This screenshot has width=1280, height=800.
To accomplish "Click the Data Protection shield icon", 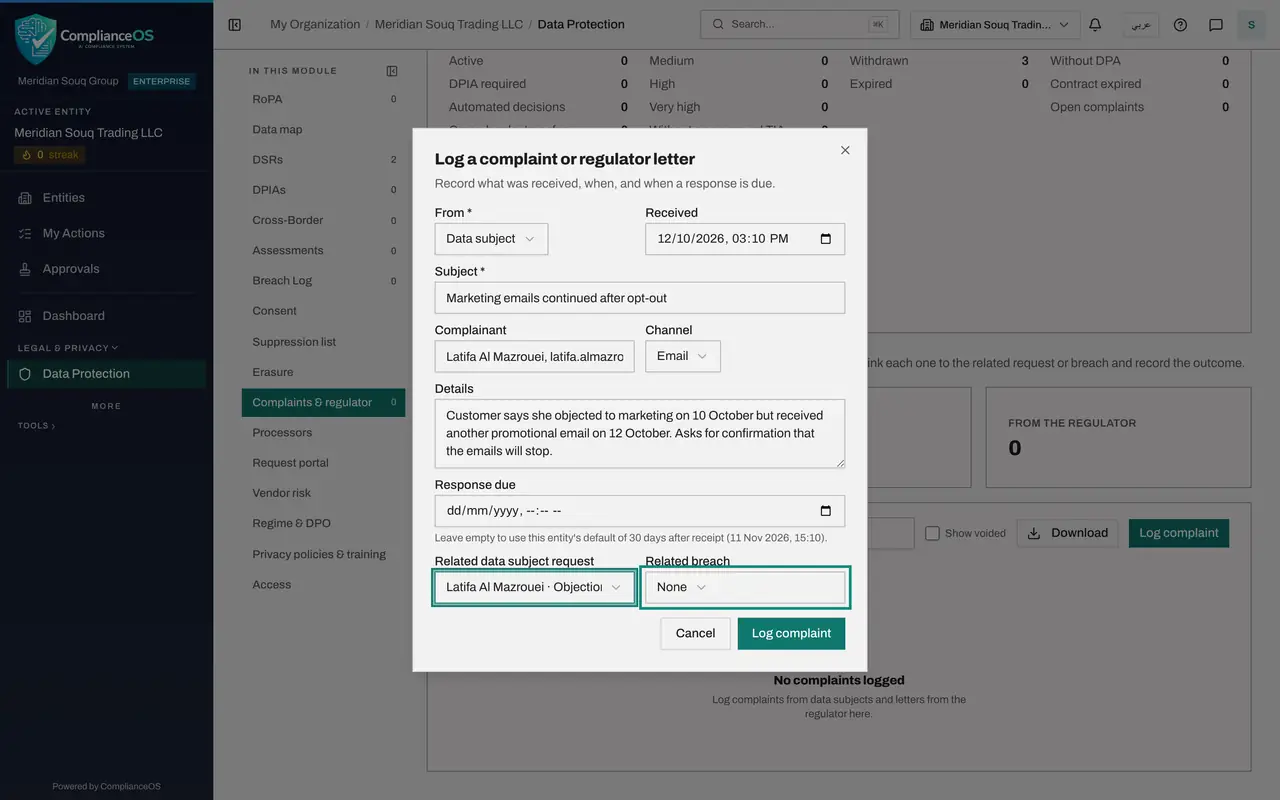I will coord(25,374).
